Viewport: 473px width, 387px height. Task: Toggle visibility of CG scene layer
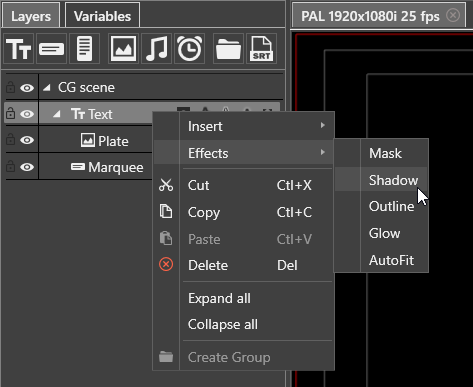(x=27, y=88)
